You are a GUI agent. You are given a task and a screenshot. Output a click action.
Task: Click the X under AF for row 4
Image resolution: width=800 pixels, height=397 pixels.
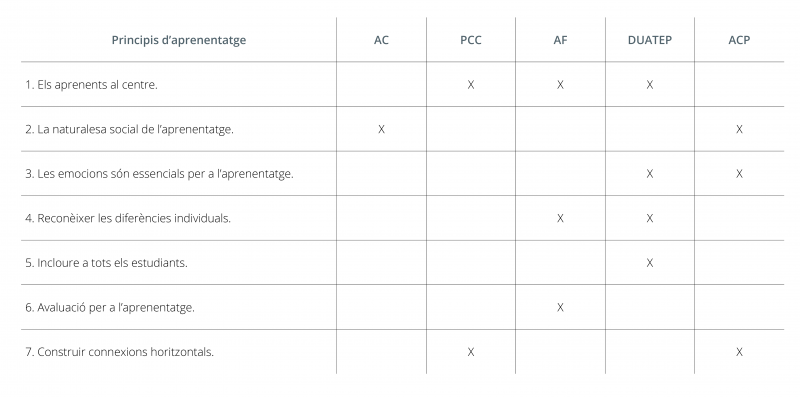coord(560,218)
